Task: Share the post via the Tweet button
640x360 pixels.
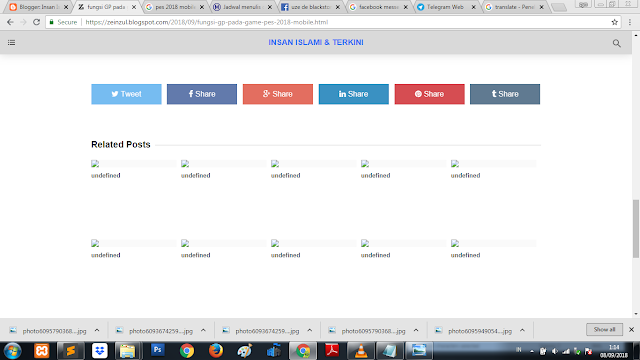Action: coord(126,94)
